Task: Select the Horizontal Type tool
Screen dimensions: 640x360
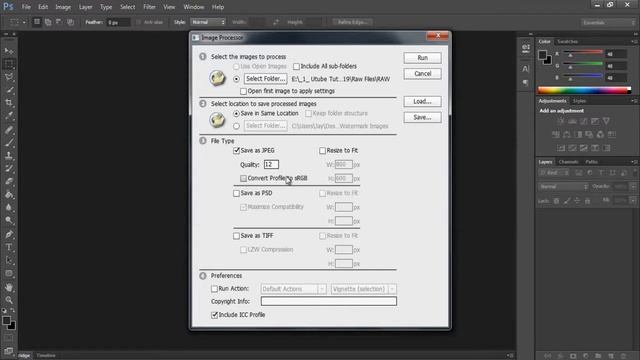Action: click(9, 247)
